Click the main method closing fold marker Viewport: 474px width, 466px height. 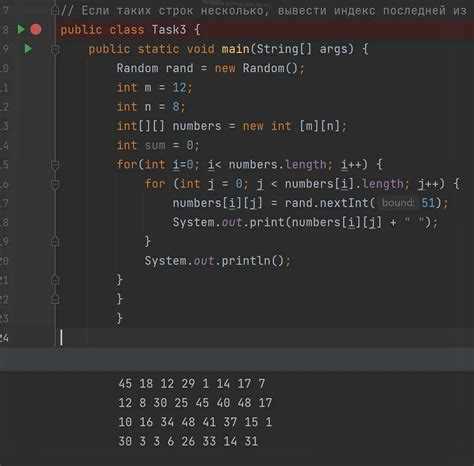(55, 299)
